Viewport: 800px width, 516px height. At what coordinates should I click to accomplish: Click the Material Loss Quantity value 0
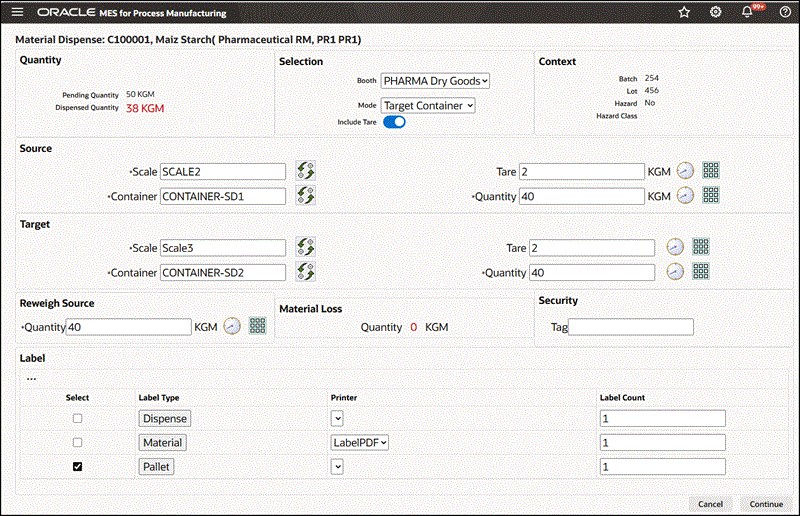pyautogui.click(x=413, y=327)
